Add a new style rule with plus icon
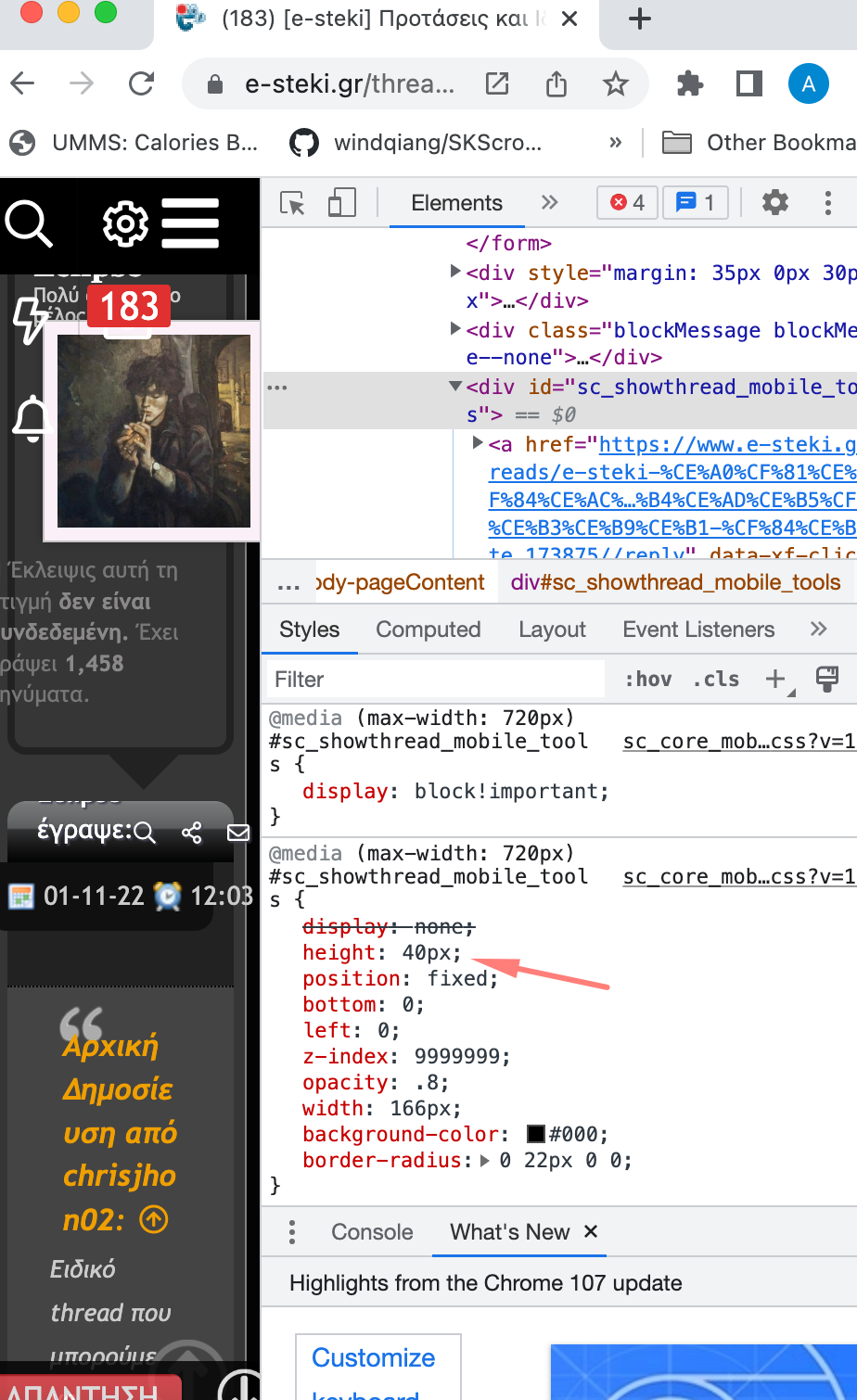857x1400 pixels. coord(776,680)
